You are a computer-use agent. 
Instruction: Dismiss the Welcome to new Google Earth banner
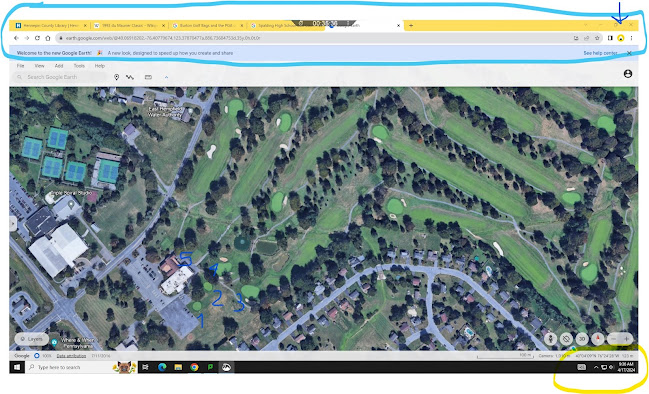(629, 53)
